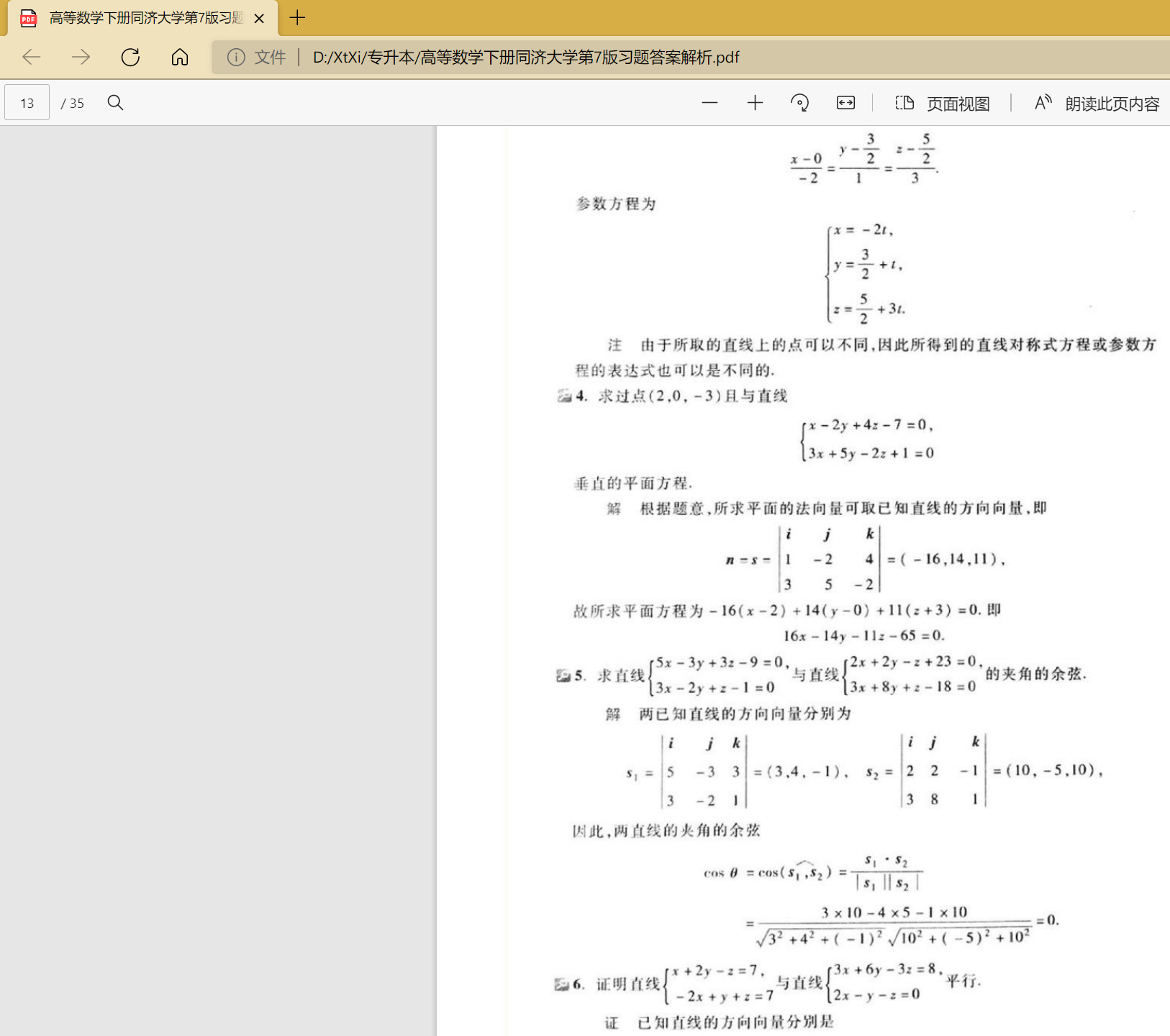Focus the address bar showing the PDF path
This screenshot has height=1036, width=1170.
525,57
